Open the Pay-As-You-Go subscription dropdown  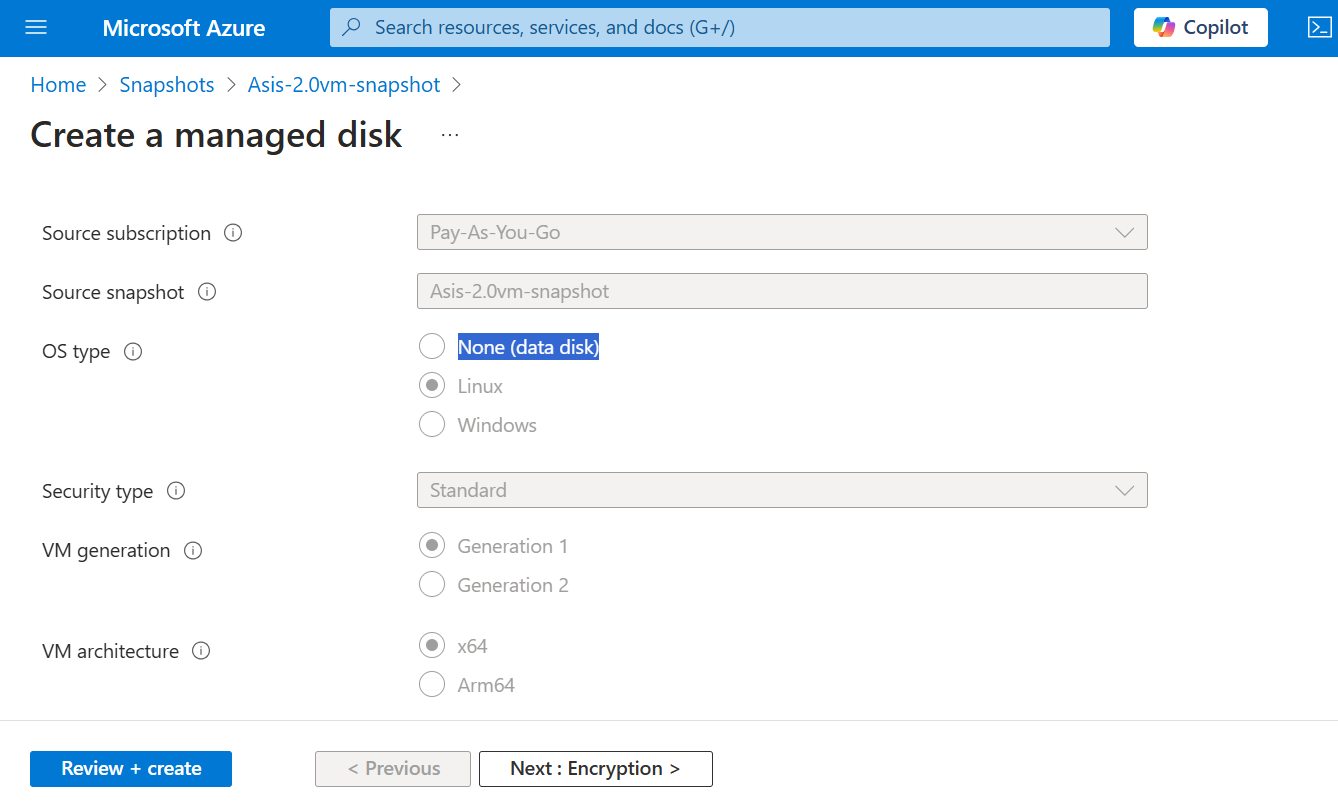point(1128,232)
